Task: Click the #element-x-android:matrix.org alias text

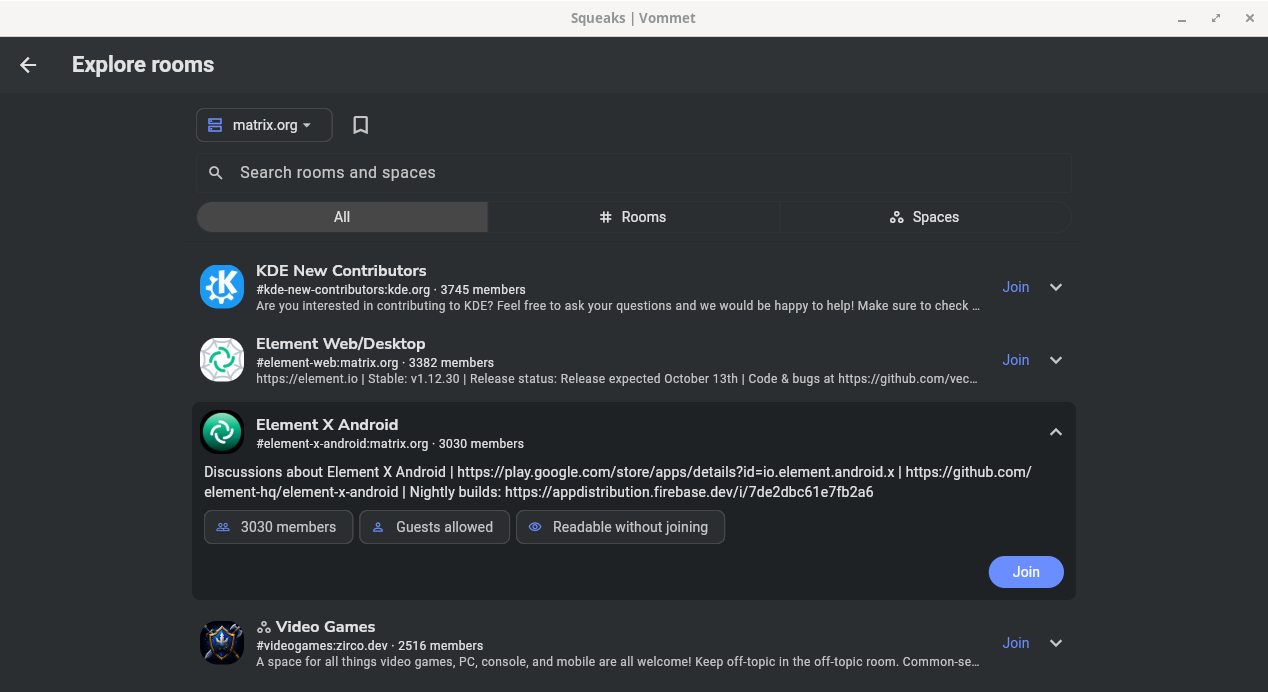Action: click(342, 444)
